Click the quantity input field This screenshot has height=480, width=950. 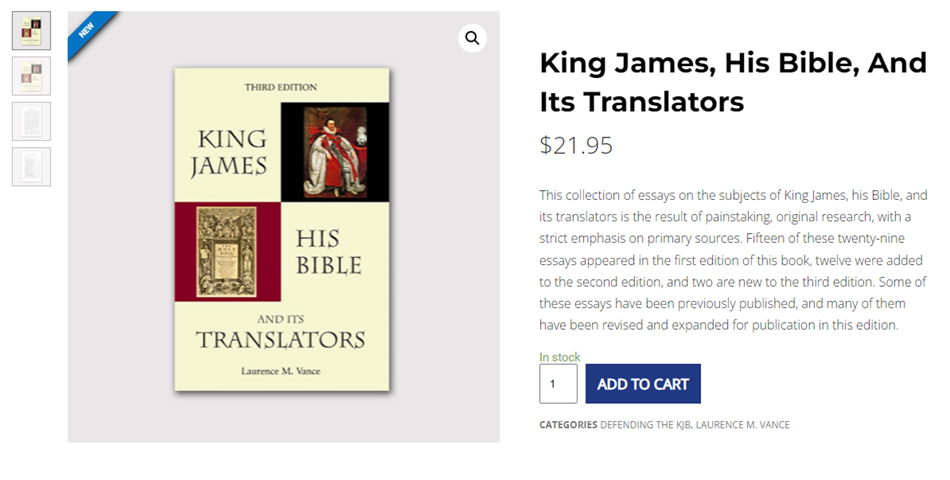558,384
